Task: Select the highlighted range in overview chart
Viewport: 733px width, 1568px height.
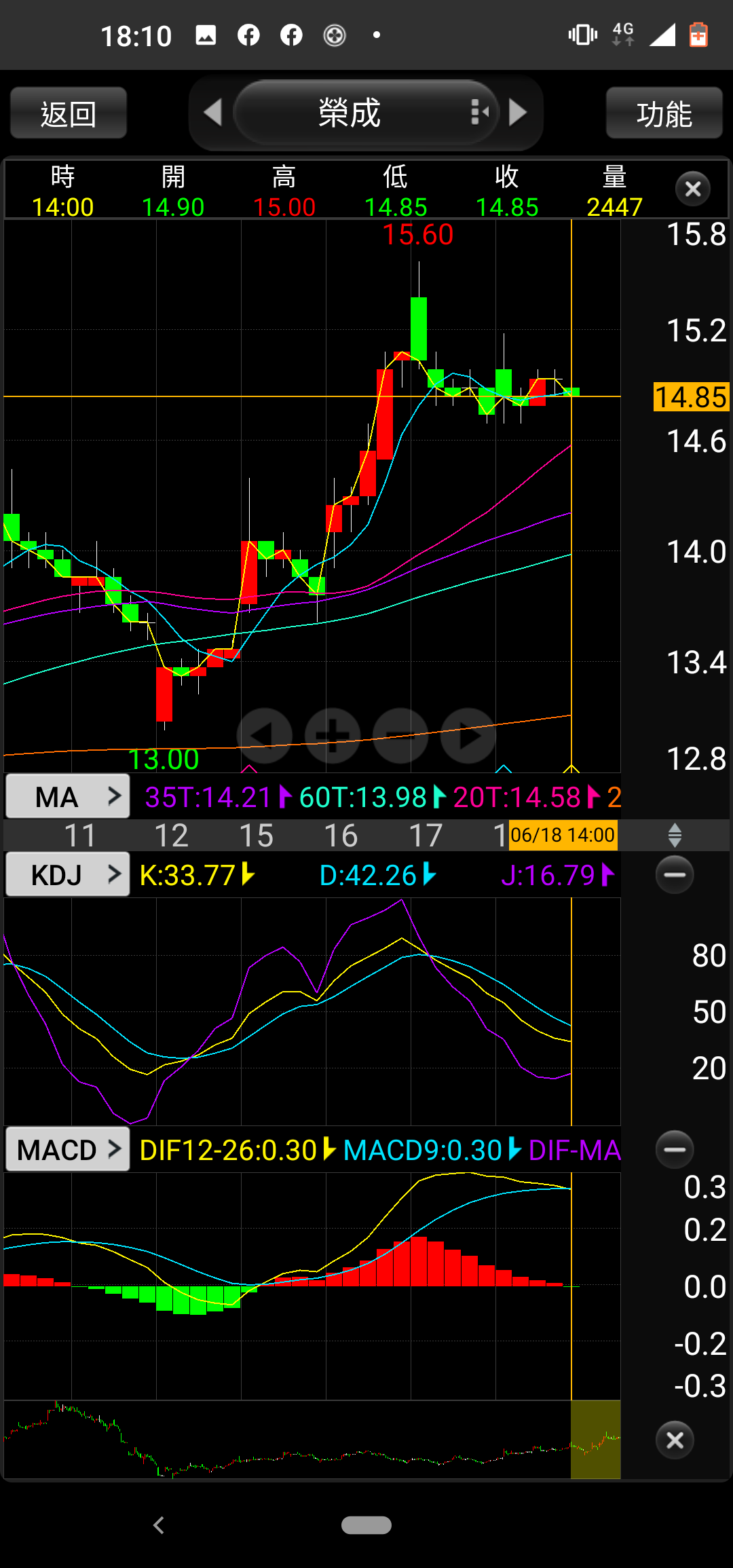Action: pyautogui.click(x=595, y=1439)
